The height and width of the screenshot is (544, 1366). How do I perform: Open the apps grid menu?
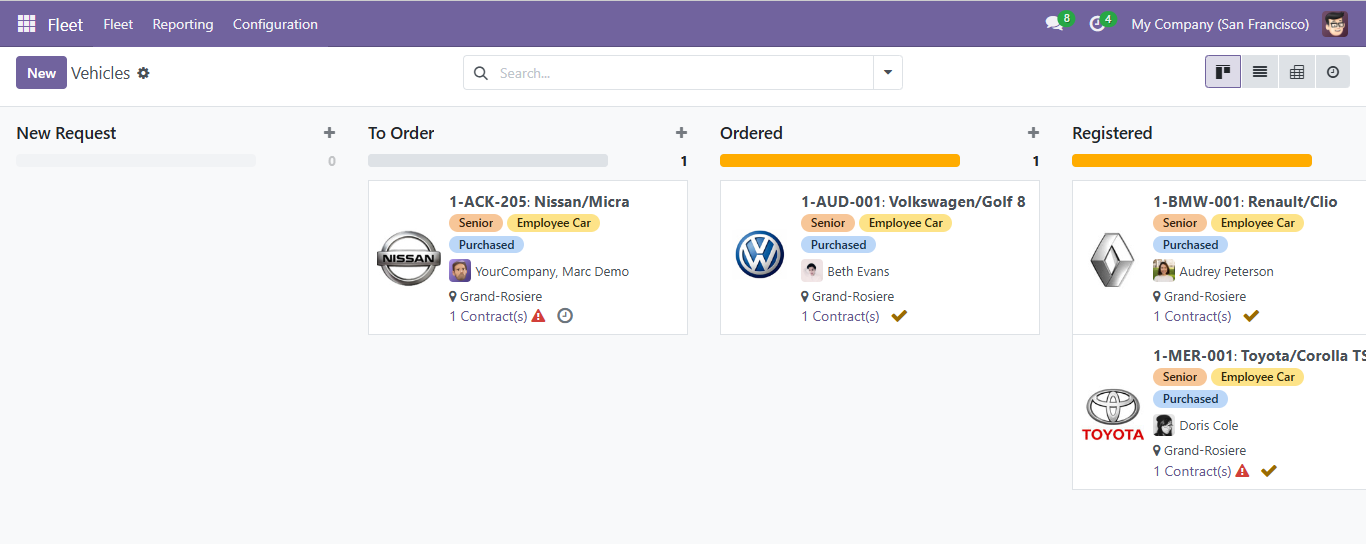26,24
